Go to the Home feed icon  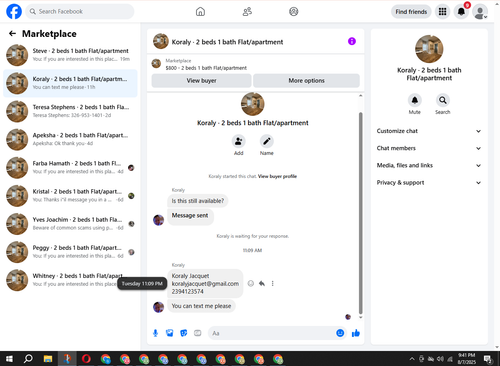tap(200, 12)
